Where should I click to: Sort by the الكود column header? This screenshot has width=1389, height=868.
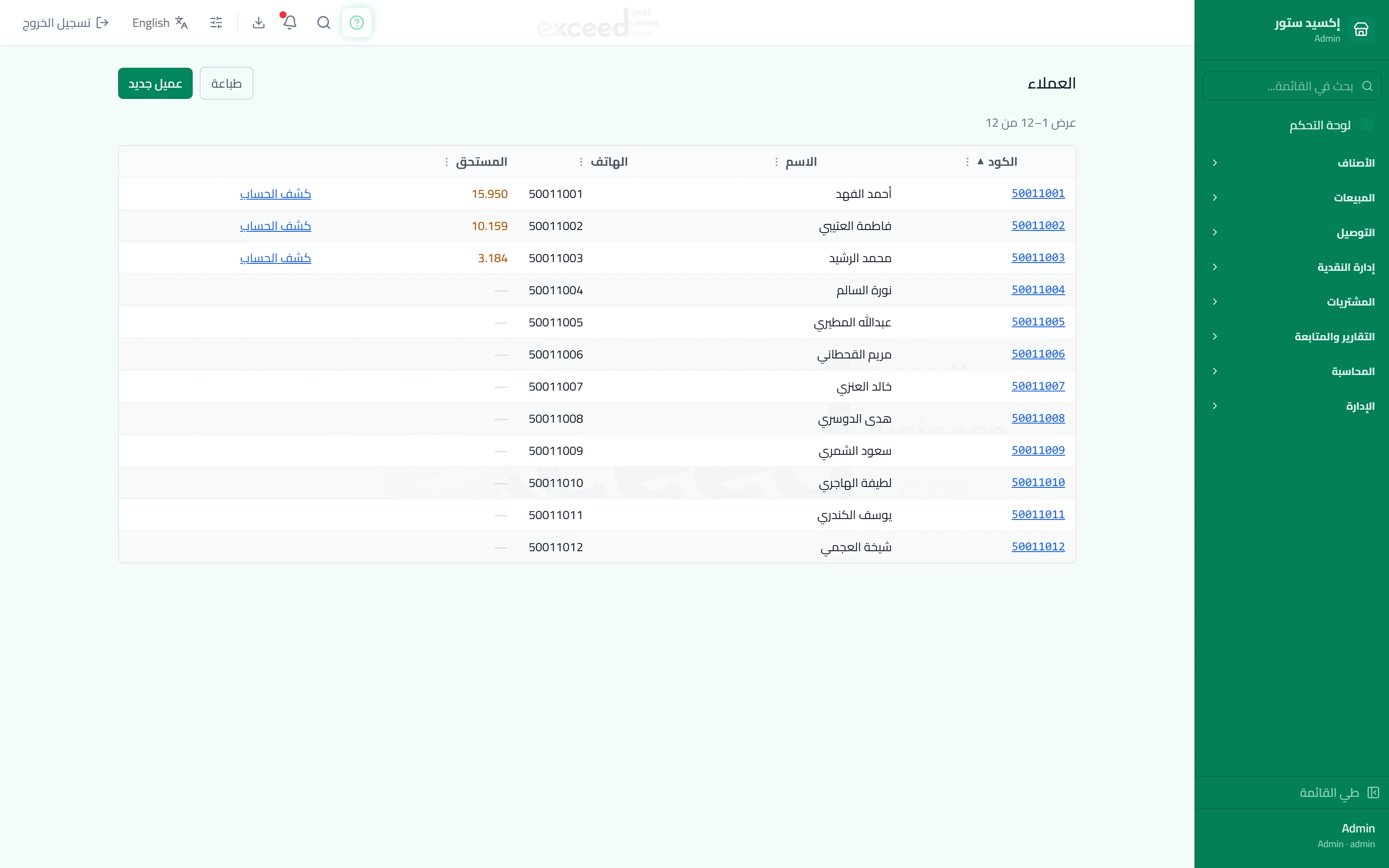1002,162
